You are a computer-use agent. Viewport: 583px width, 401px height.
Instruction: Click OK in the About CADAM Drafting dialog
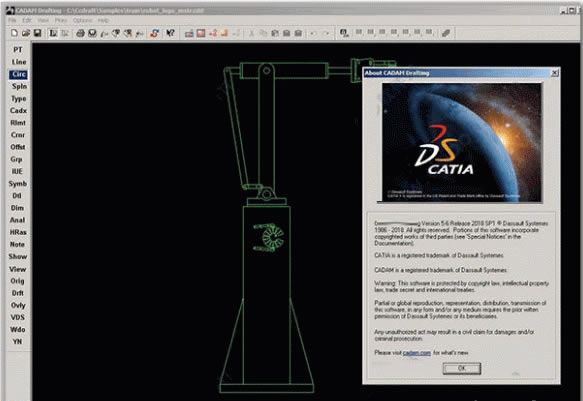coord(462,368)
